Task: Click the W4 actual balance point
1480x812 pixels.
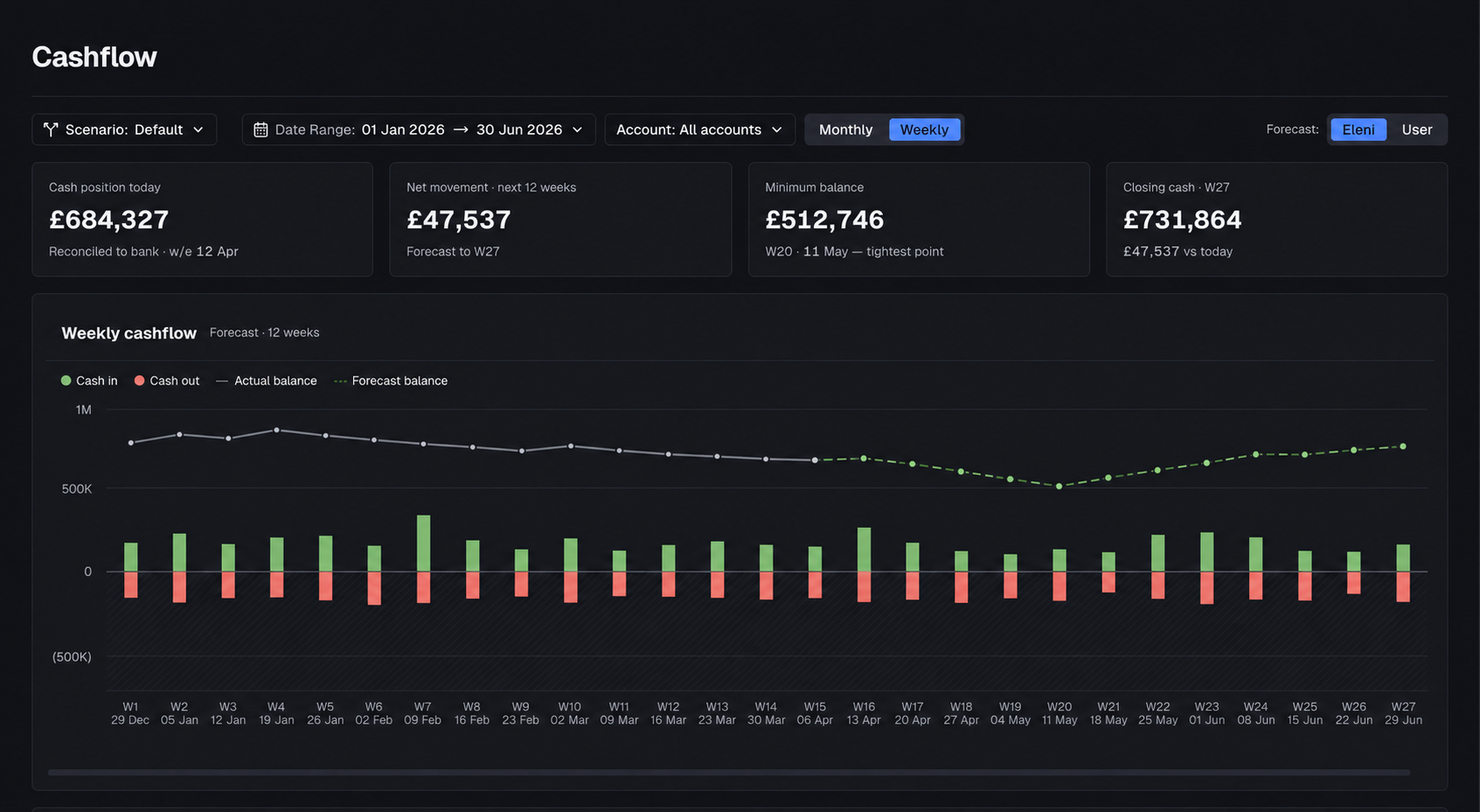Action: tap(277, 430)
